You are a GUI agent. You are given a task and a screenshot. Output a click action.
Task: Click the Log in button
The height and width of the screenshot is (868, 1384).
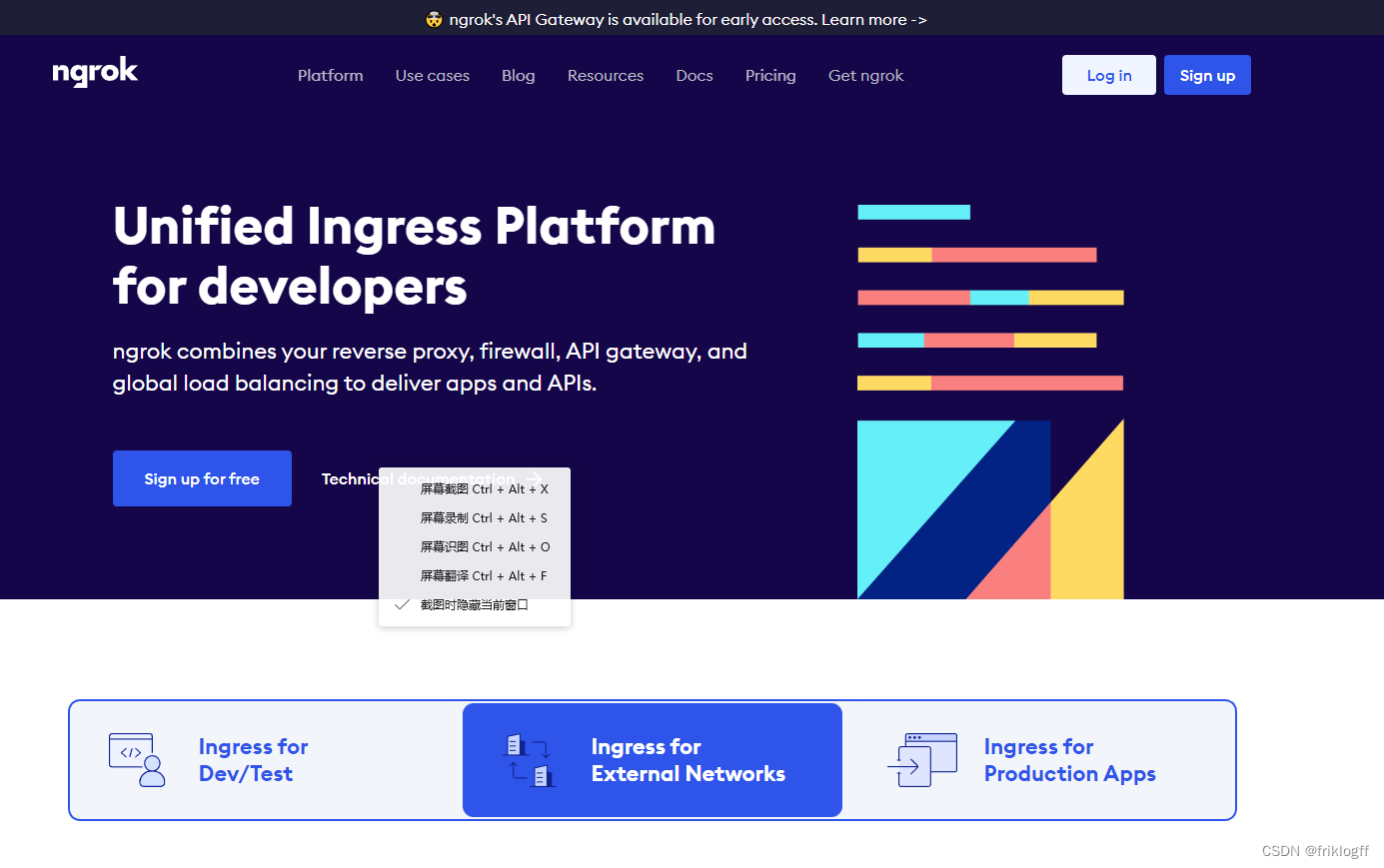1109,75
